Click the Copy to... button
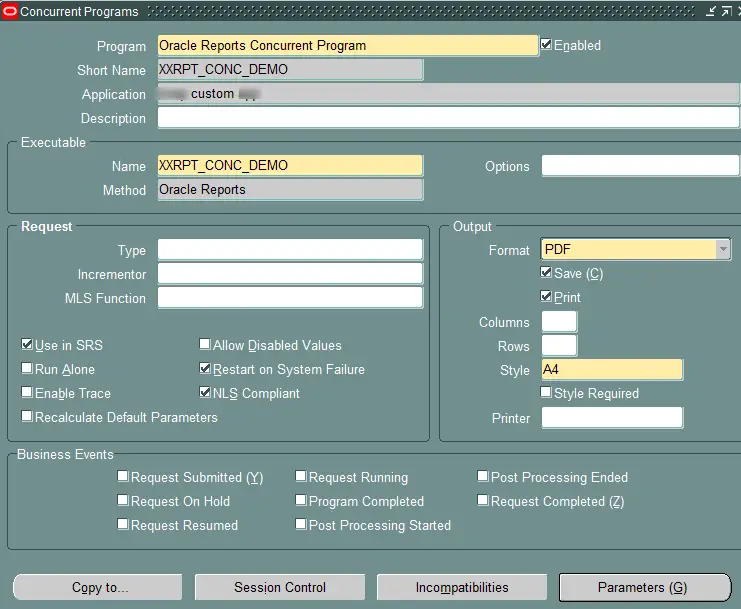 [98, 587]
